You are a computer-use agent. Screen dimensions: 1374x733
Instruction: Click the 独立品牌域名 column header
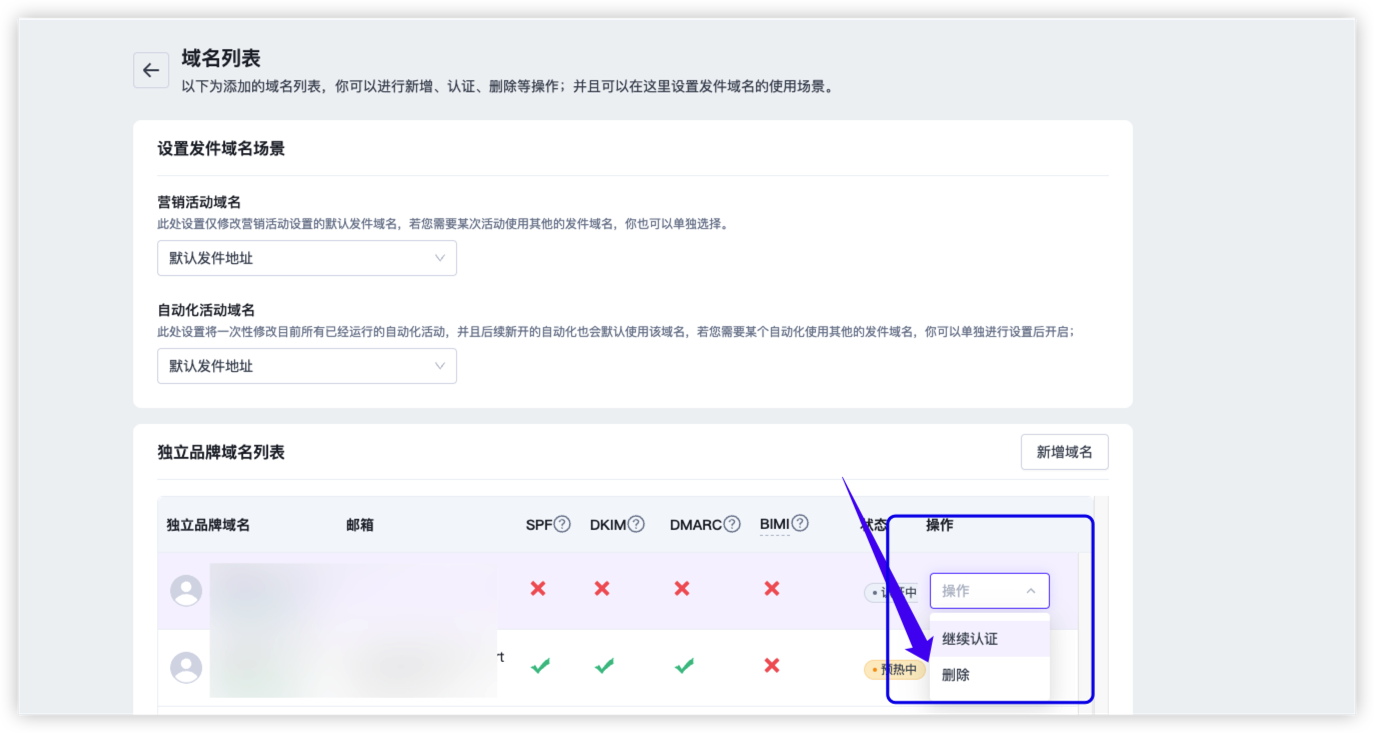[x=208, y=525]
